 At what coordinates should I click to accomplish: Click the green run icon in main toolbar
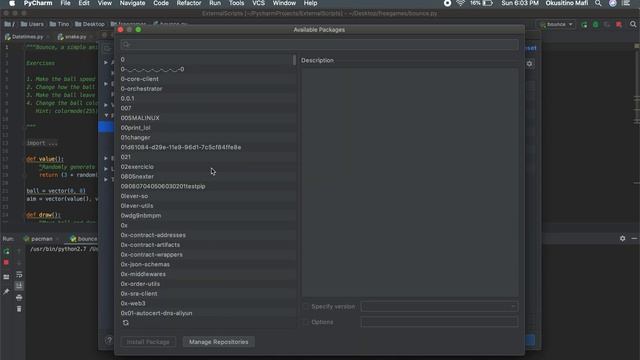[x=584, y=24]
